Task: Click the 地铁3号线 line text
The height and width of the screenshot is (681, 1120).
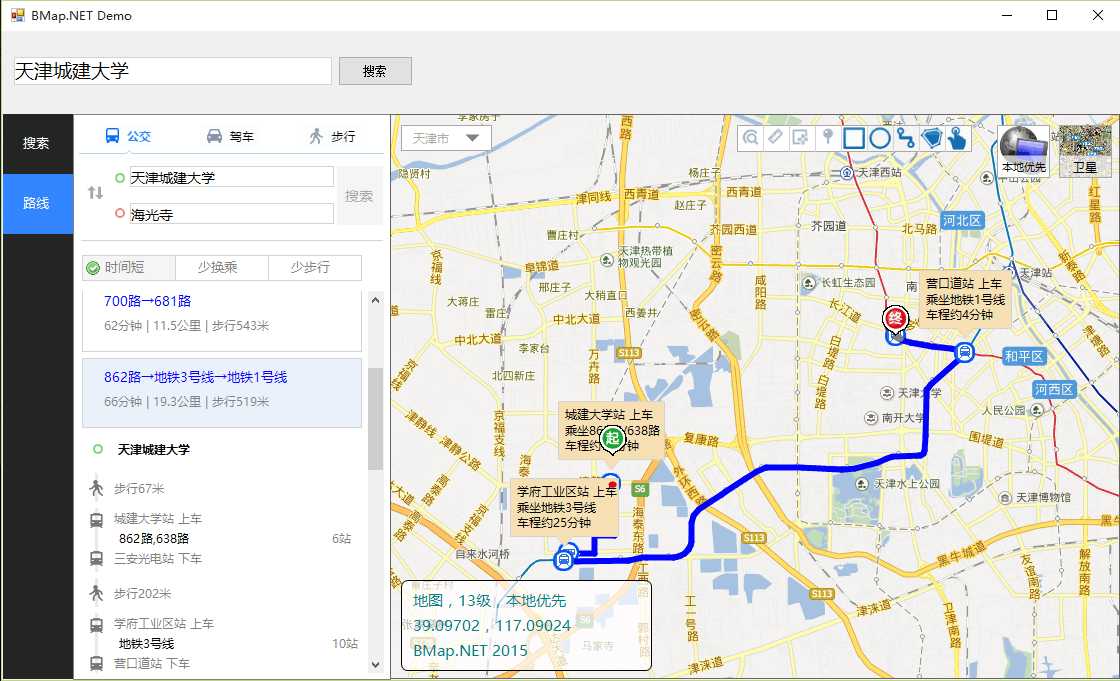Action: point(146,644)
